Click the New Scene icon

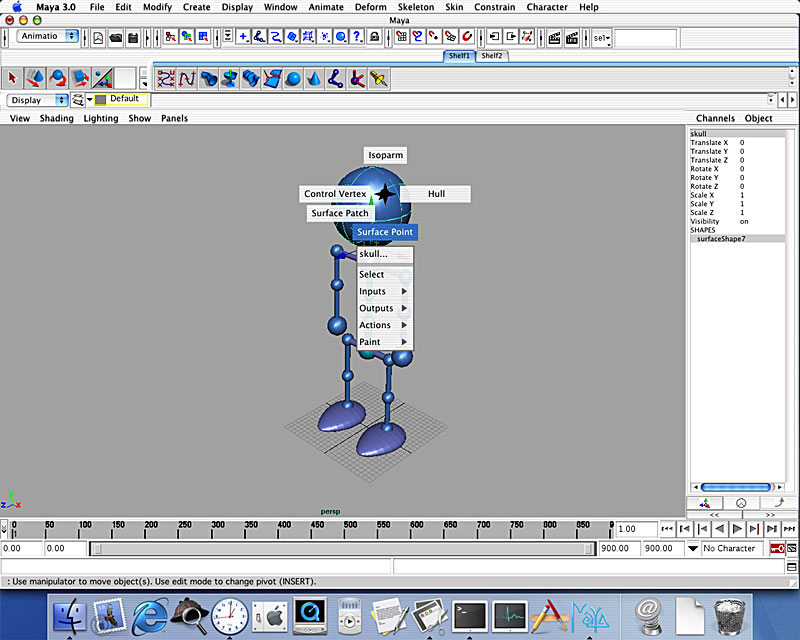tap(98, 38)
